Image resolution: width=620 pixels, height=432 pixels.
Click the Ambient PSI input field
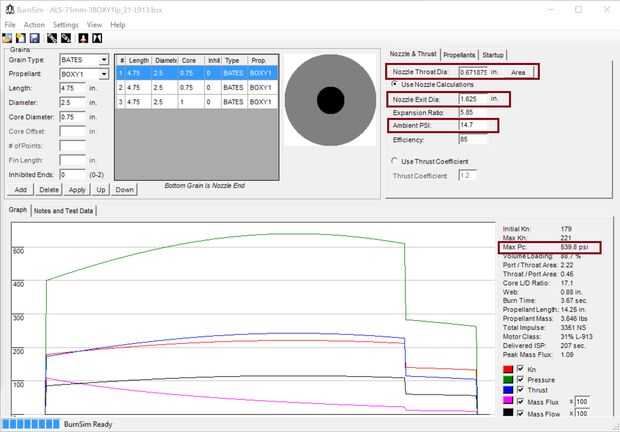coord(474,125)
